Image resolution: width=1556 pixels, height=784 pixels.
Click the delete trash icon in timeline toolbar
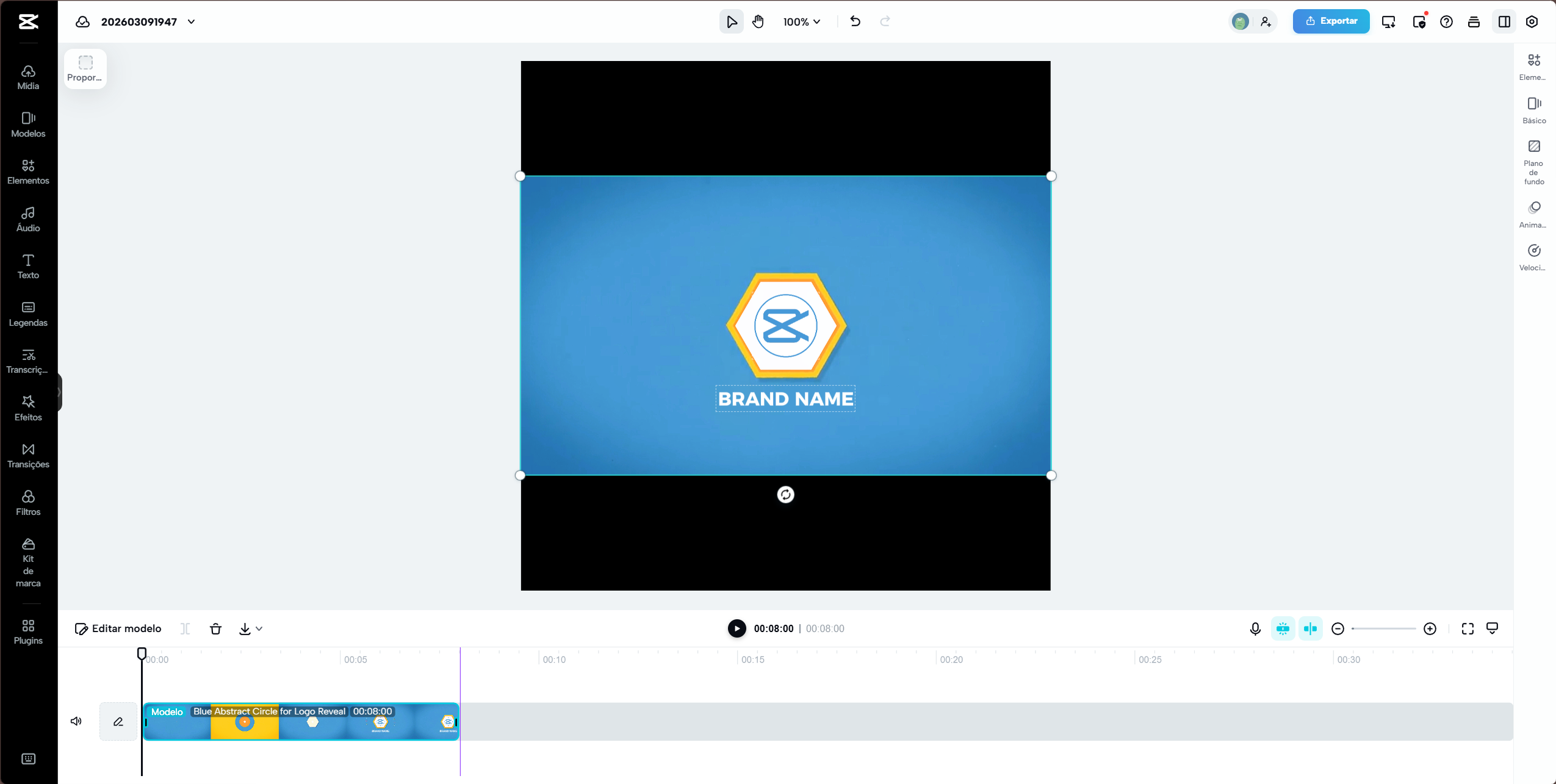(215, 628)
